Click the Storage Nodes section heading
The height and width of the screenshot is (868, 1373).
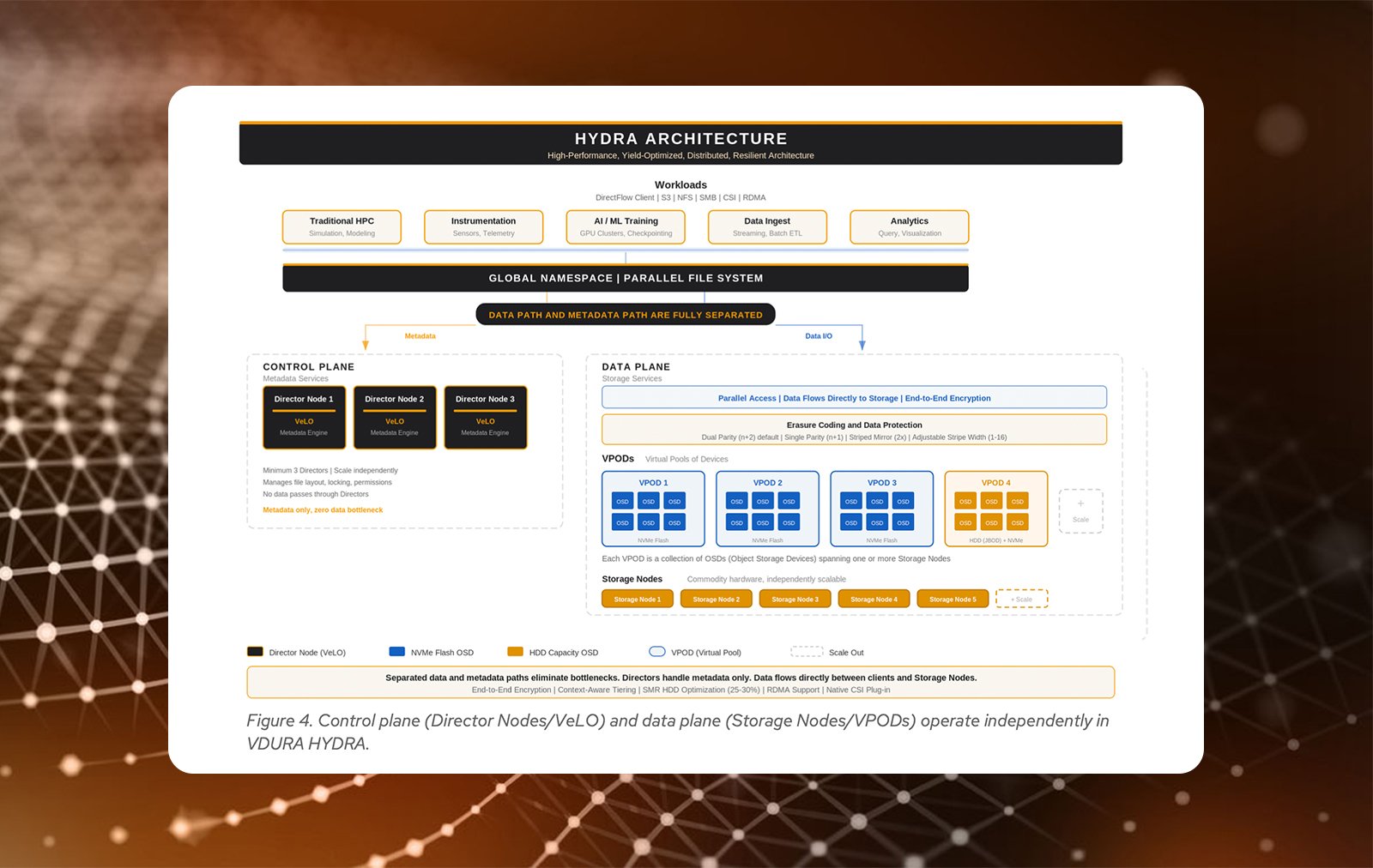[632, 579]
